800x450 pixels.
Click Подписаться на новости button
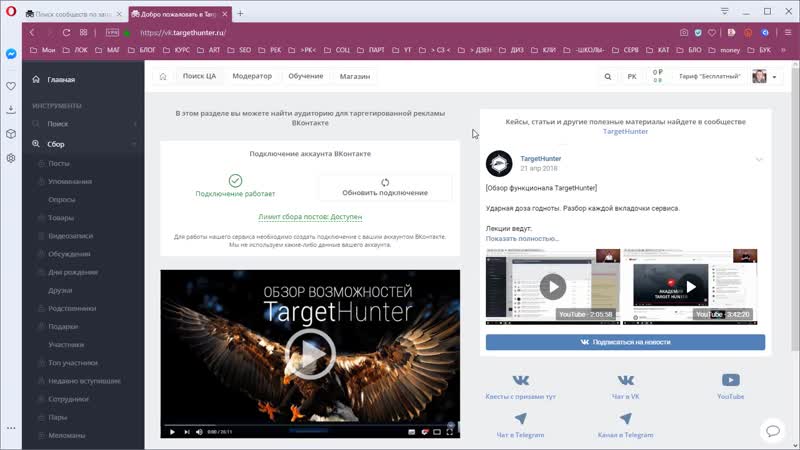pyautogui.click(x=625, y=342)
